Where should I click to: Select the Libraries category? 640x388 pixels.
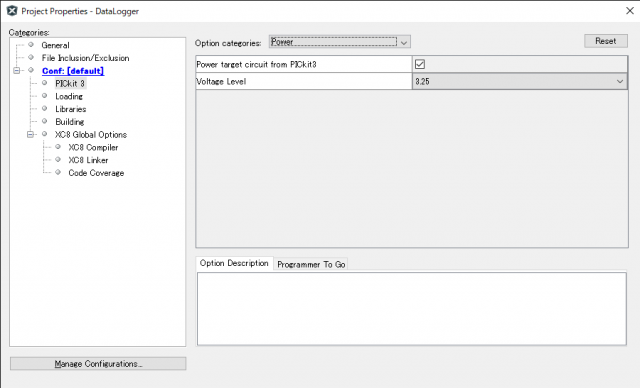(71, 109)
